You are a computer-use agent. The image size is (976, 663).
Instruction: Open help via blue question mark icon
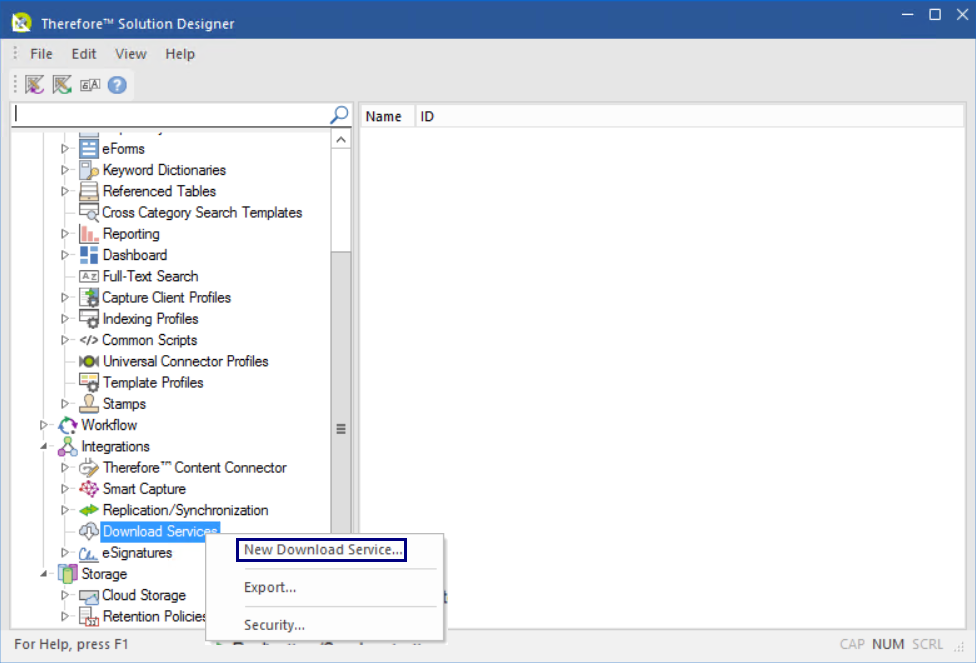tap(117, 85)
